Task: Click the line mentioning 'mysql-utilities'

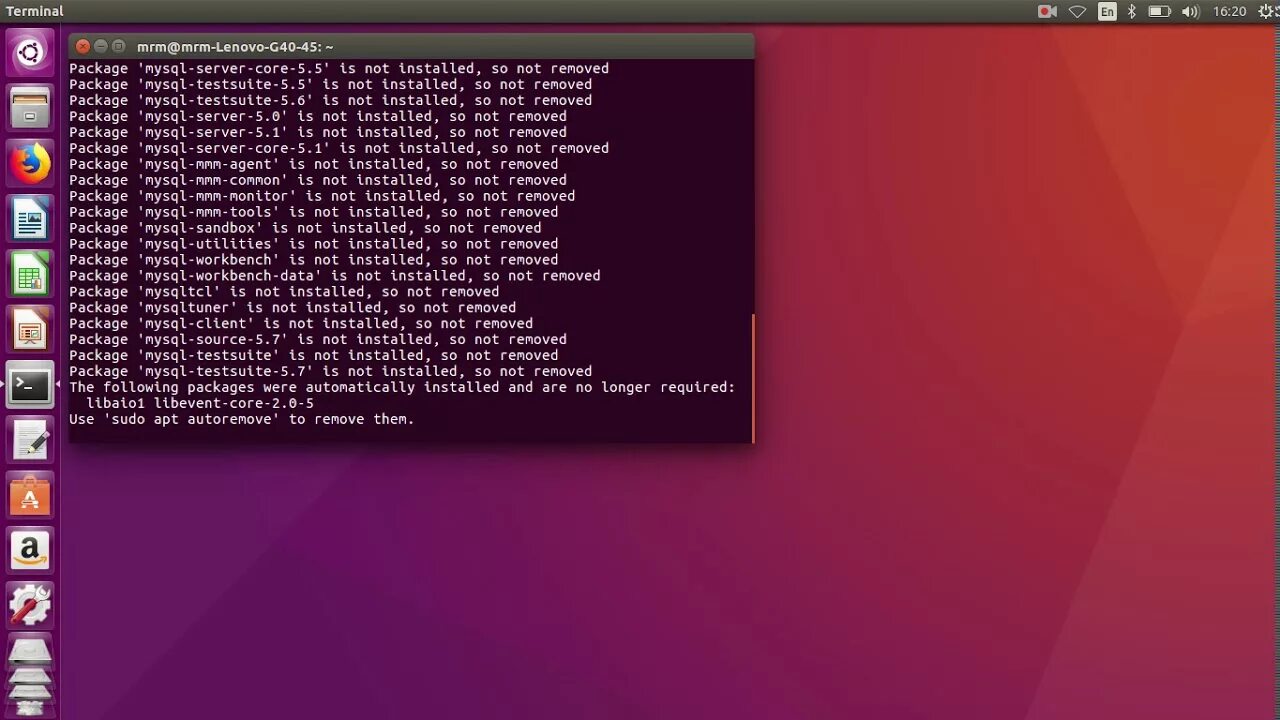Action: pyautogui.click(x=314, y=243)
